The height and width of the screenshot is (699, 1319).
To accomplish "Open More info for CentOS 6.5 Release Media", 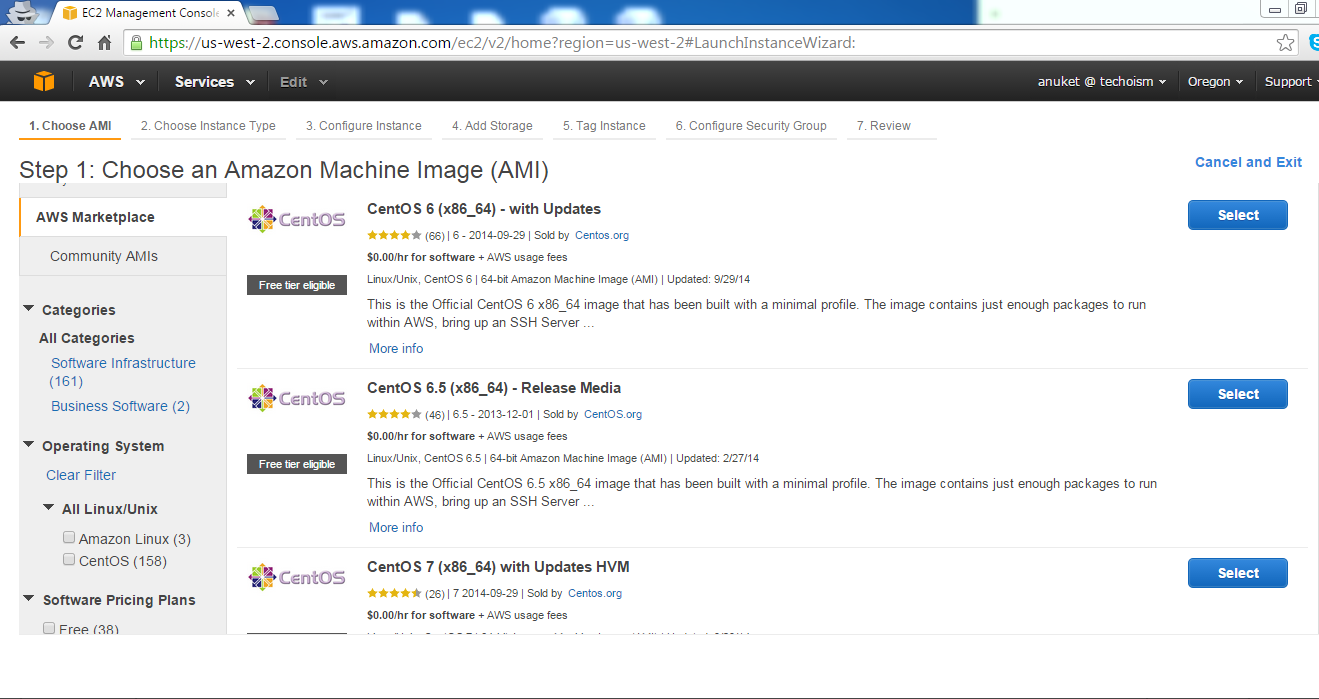I will click(396, 527).
